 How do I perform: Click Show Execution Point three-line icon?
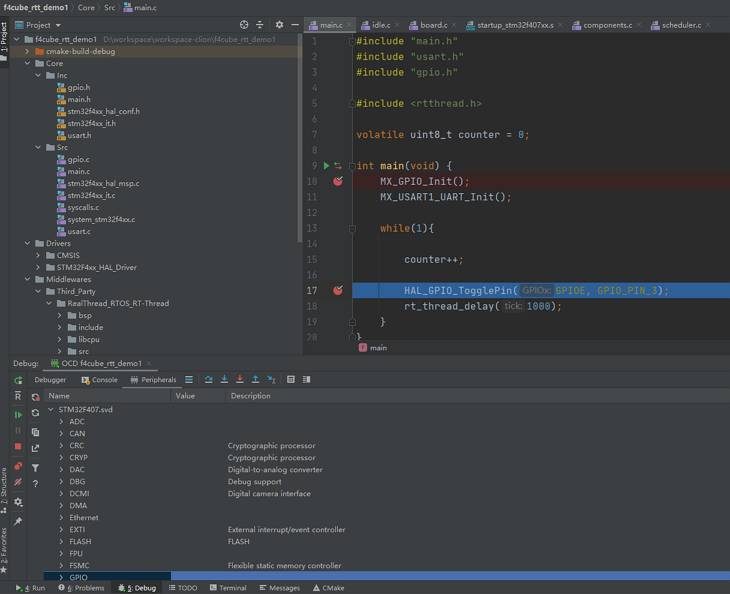pyautogui.click(x=189, y=380)
